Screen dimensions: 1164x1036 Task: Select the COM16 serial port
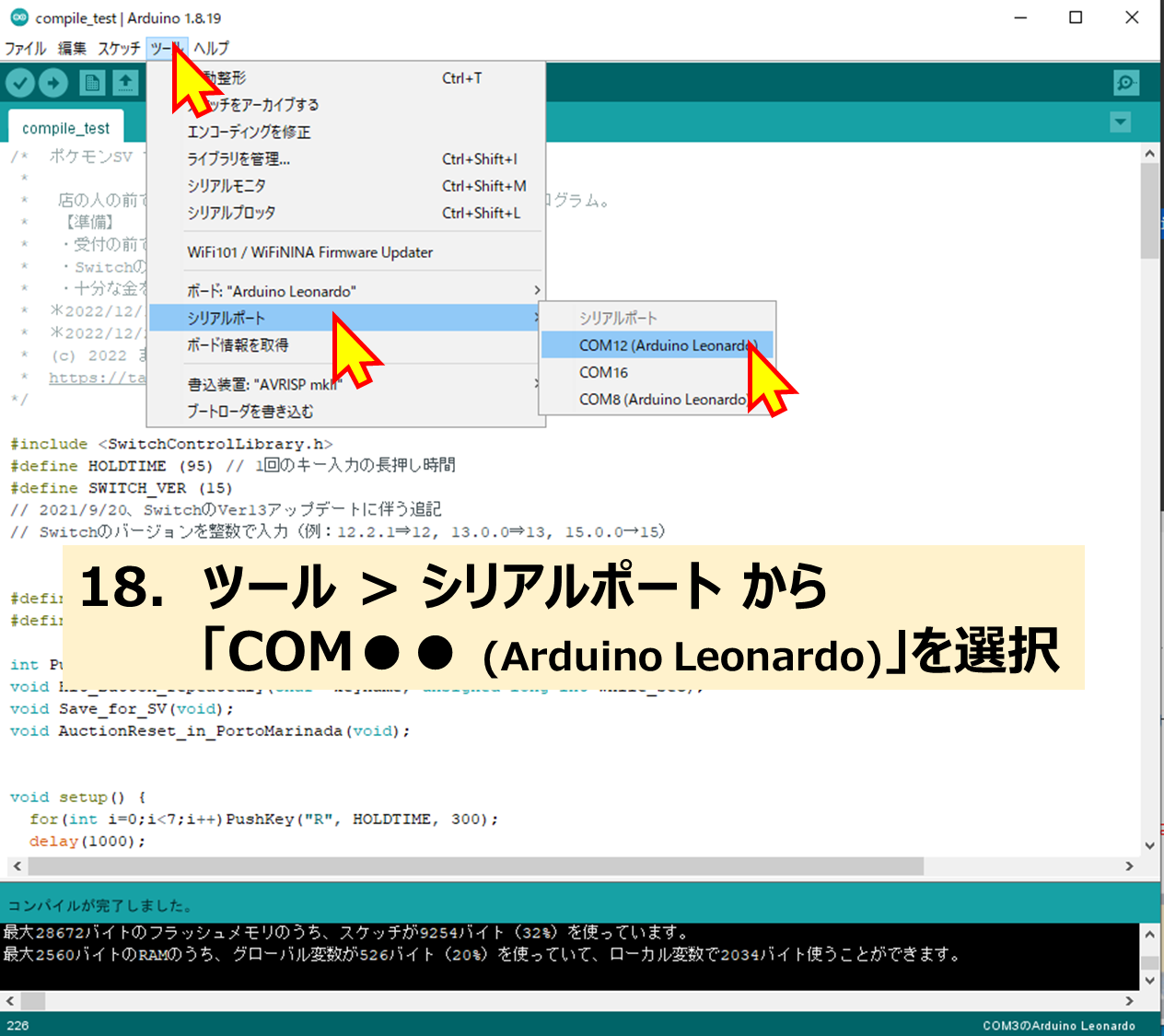click(x=658, y=372)
